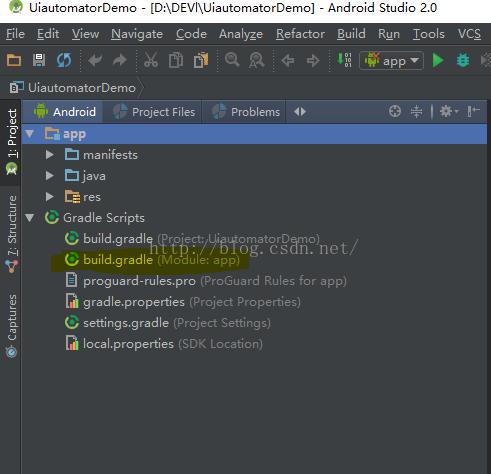The image size is (491, 474).
Task: Click the Find magnifier icon
Action: click(232, 60)
